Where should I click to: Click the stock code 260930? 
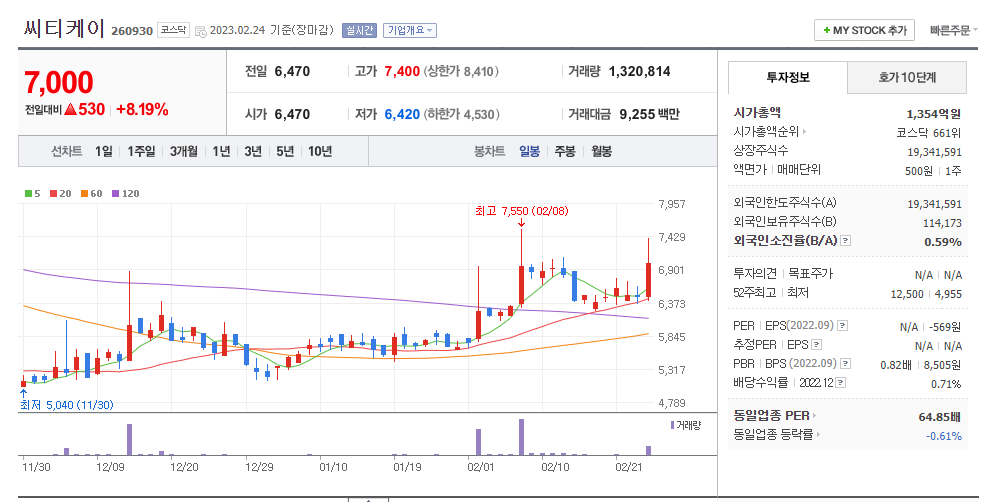[x=132, y=31]
